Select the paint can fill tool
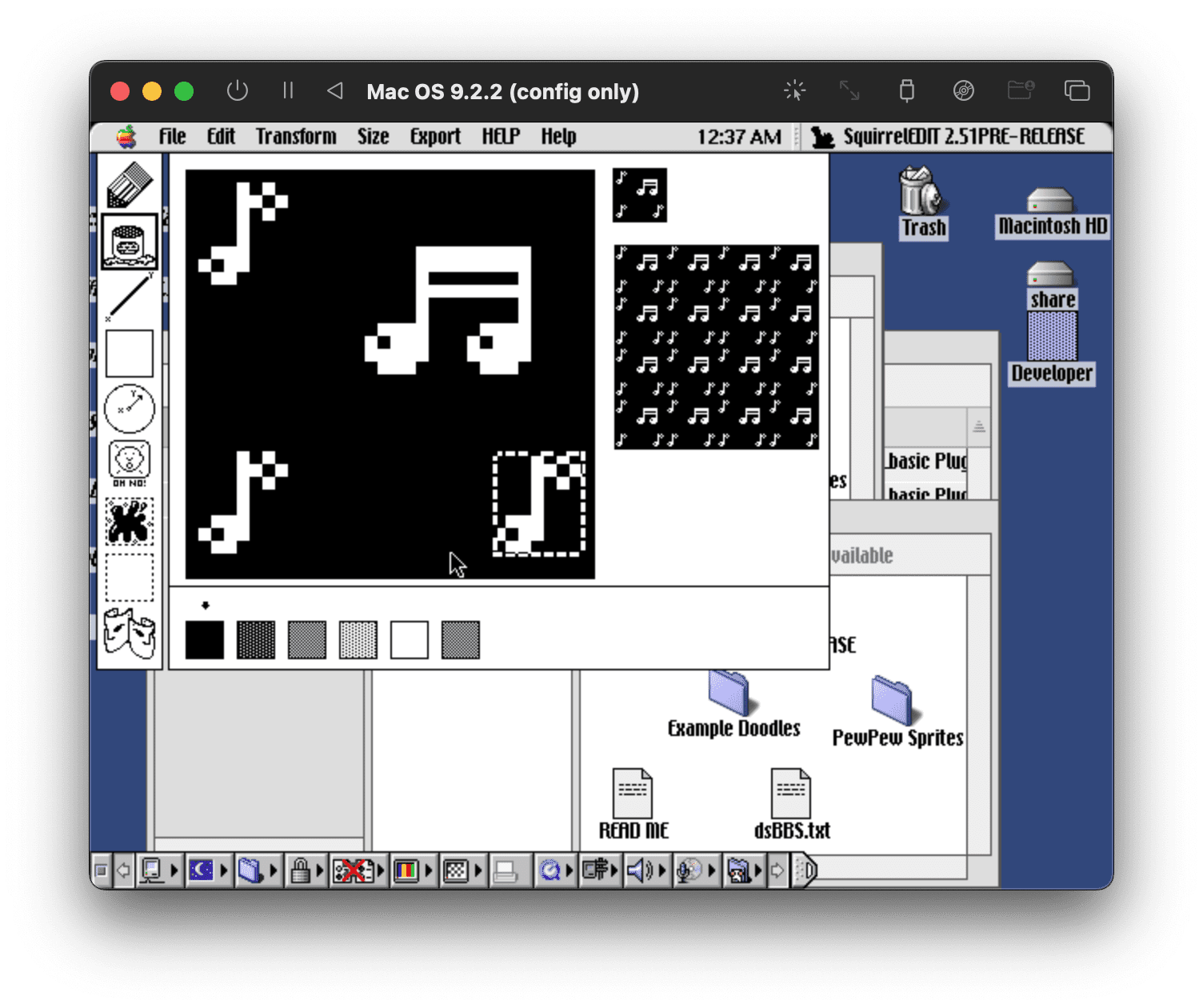 tap(129, 241)
